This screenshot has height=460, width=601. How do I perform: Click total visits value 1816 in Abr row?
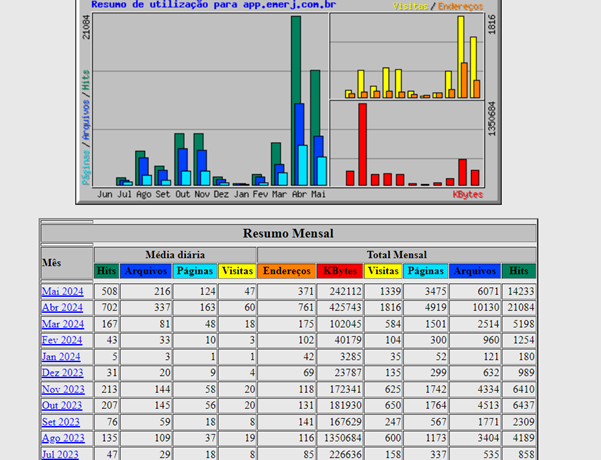click(390, 307)
